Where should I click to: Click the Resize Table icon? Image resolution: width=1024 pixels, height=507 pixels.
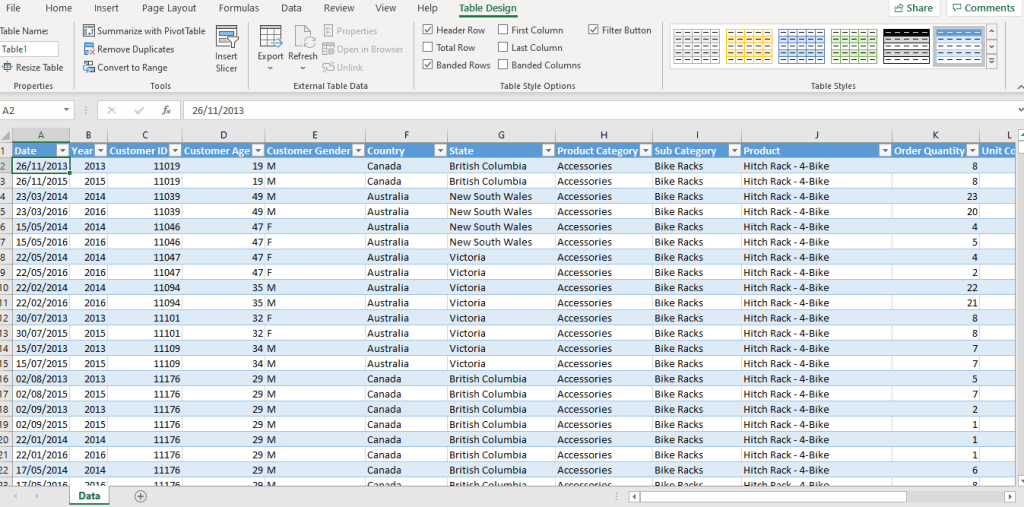coord(8,68)
